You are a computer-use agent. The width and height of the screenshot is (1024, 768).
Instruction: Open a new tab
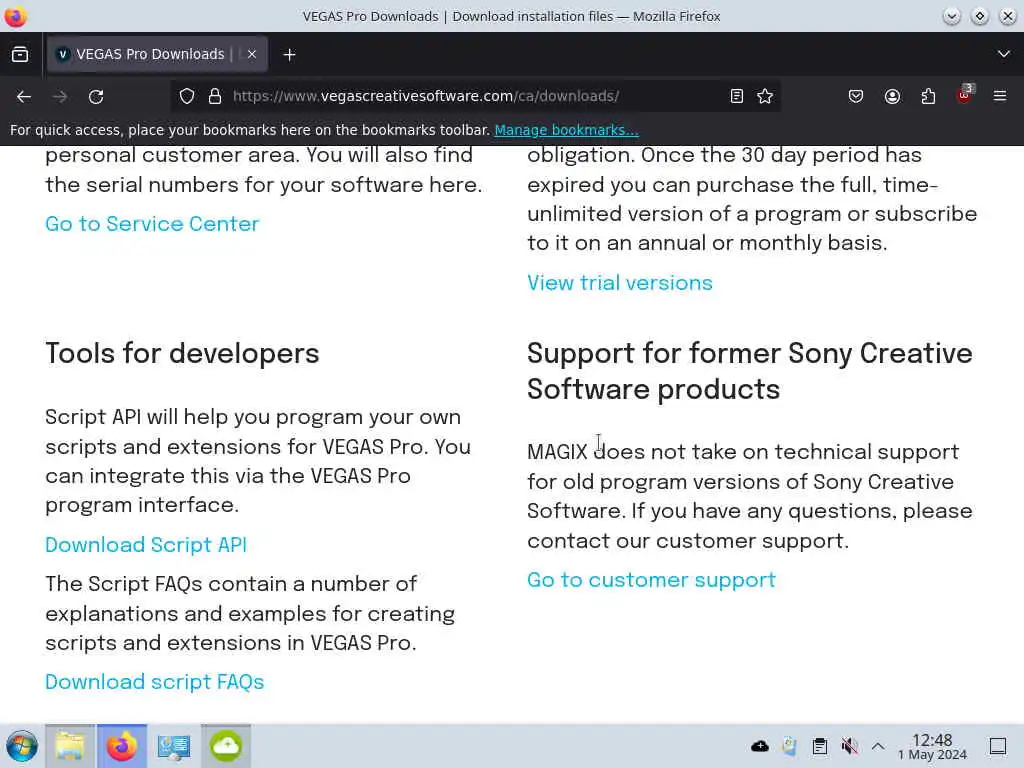tap(289, 55)
